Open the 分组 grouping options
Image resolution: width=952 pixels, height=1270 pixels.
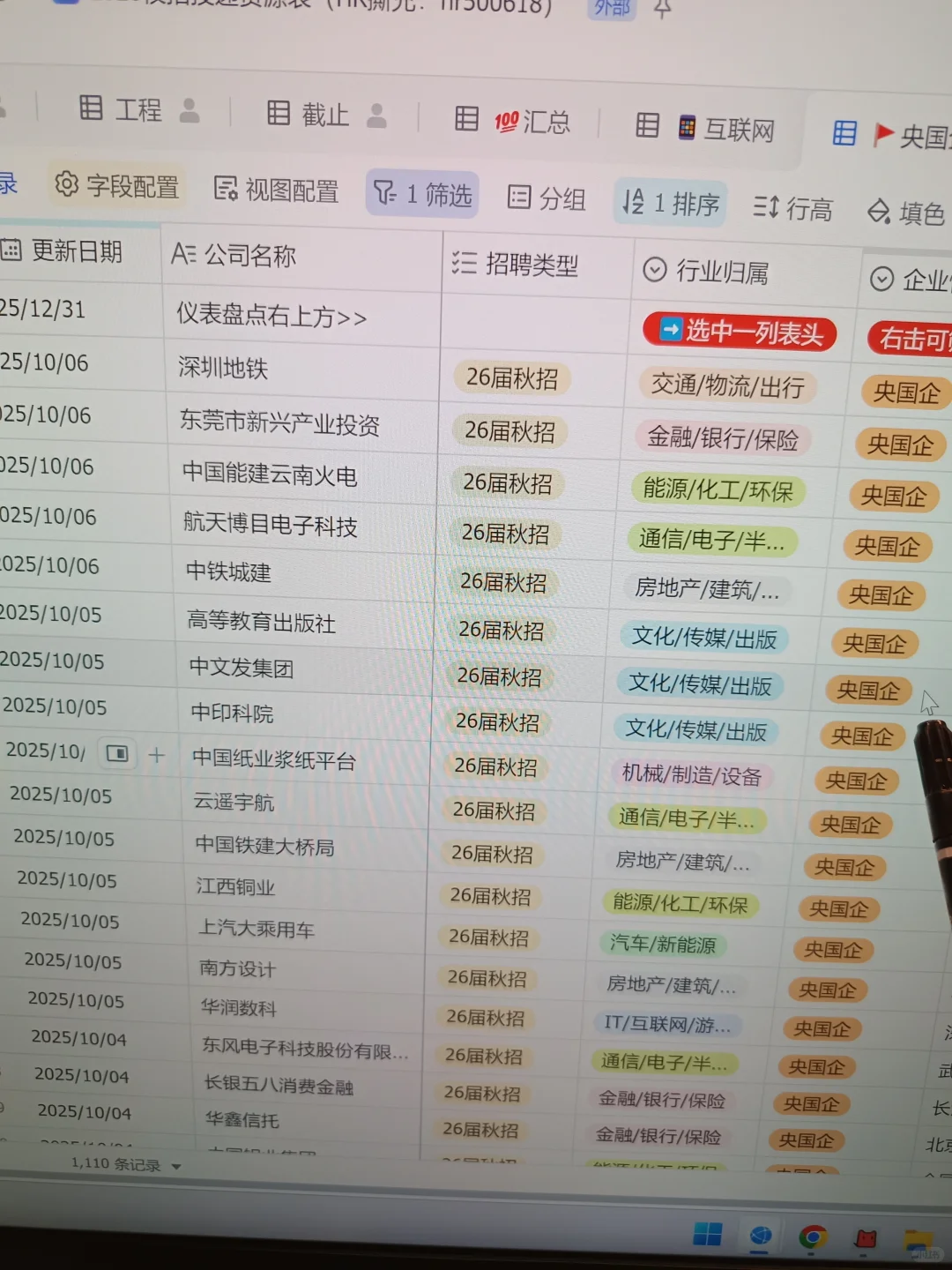(547, 198)
